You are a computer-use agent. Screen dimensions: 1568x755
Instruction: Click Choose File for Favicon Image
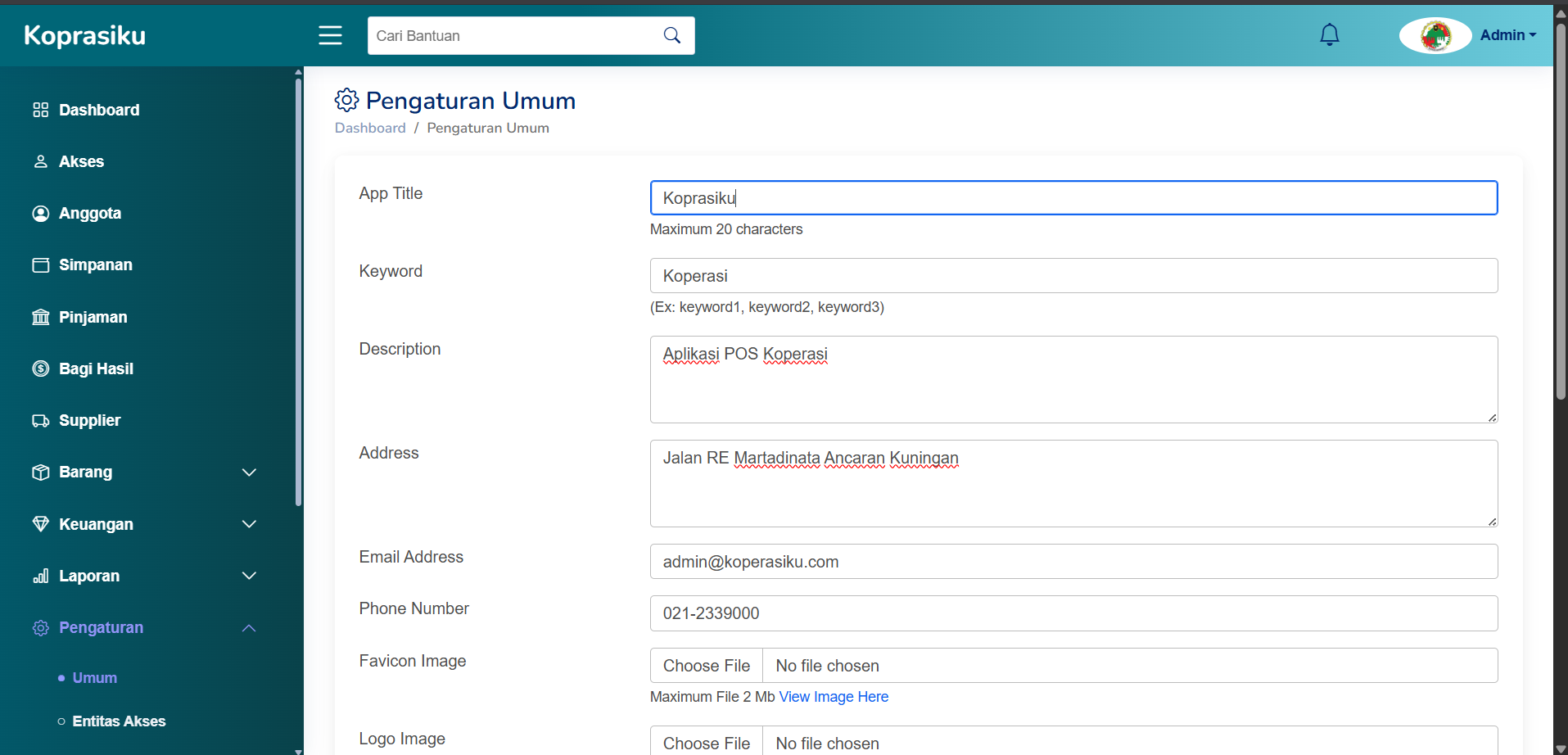707,666
